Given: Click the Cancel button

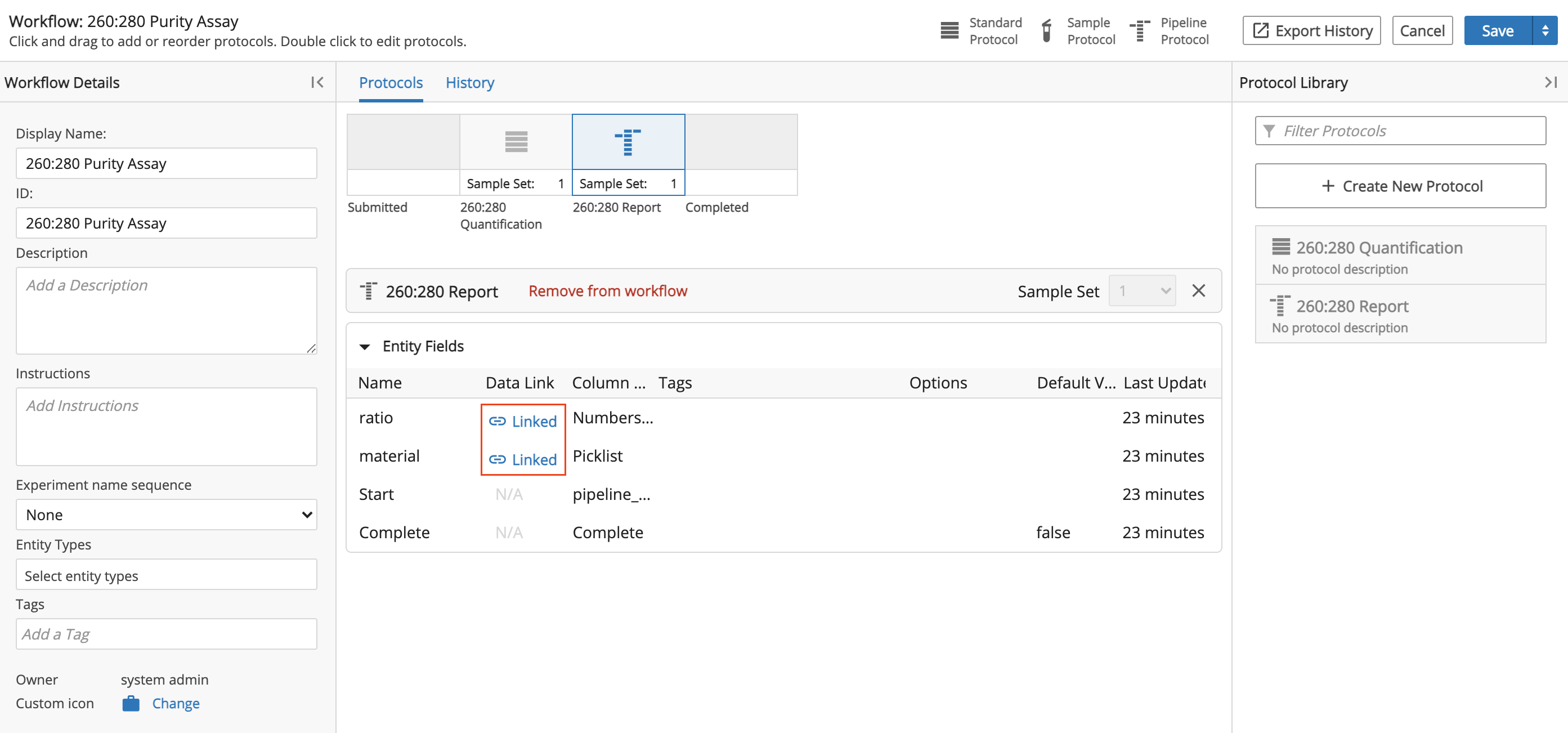Looking at the screenshot, I should (1422, 30).
